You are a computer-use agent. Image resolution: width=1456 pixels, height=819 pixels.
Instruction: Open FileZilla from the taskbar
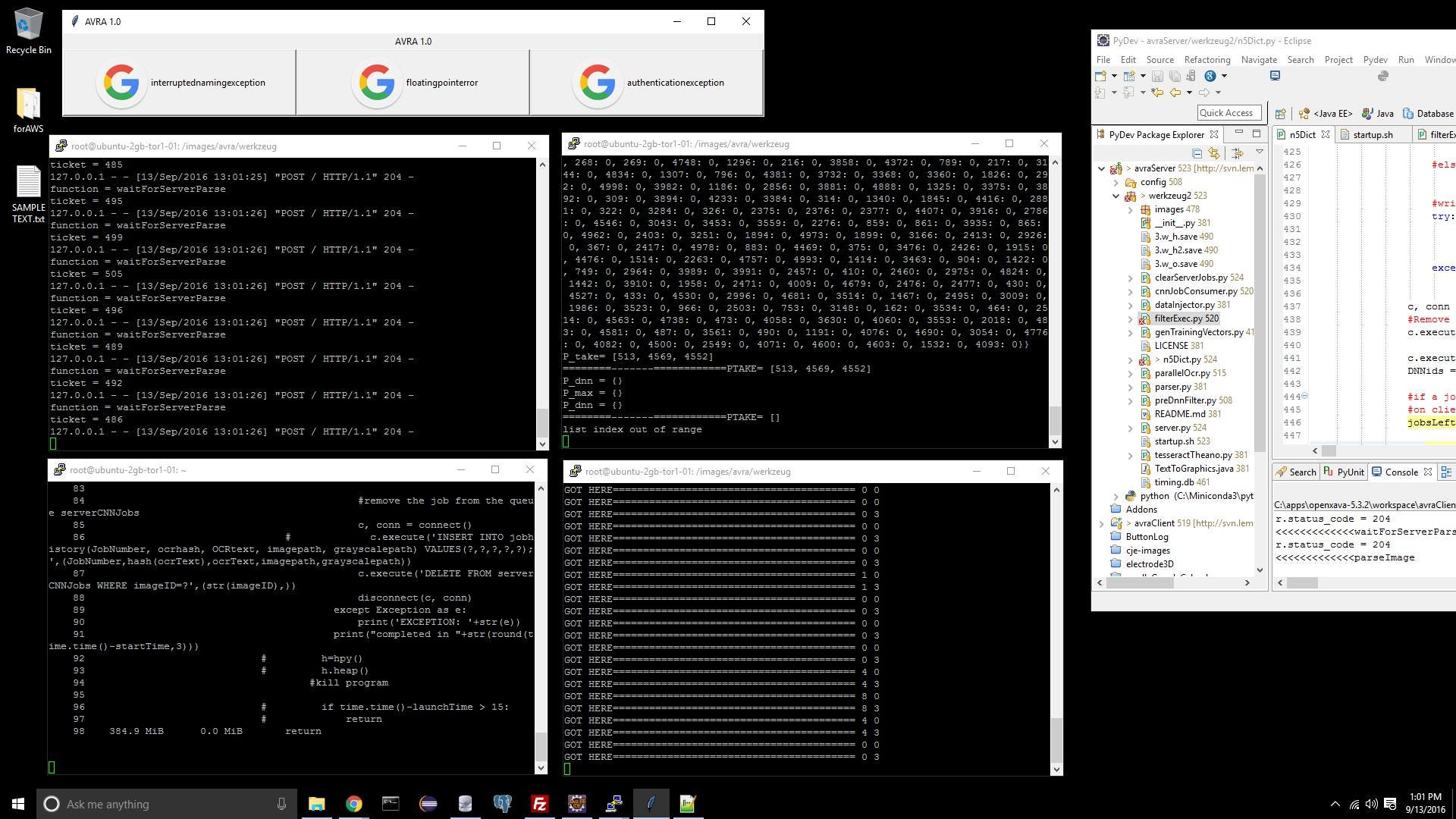click(539, 804)
